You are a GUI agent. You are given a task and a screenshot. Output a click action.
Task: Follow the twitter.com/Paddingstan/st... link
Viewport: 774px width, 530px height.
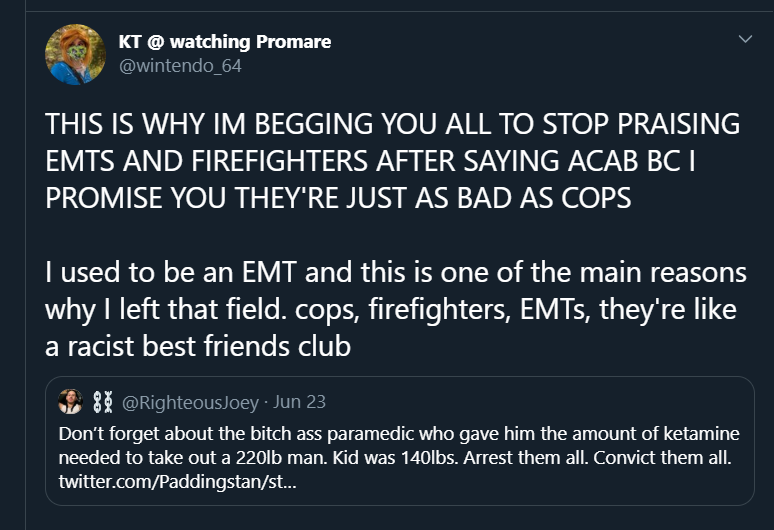177,482
